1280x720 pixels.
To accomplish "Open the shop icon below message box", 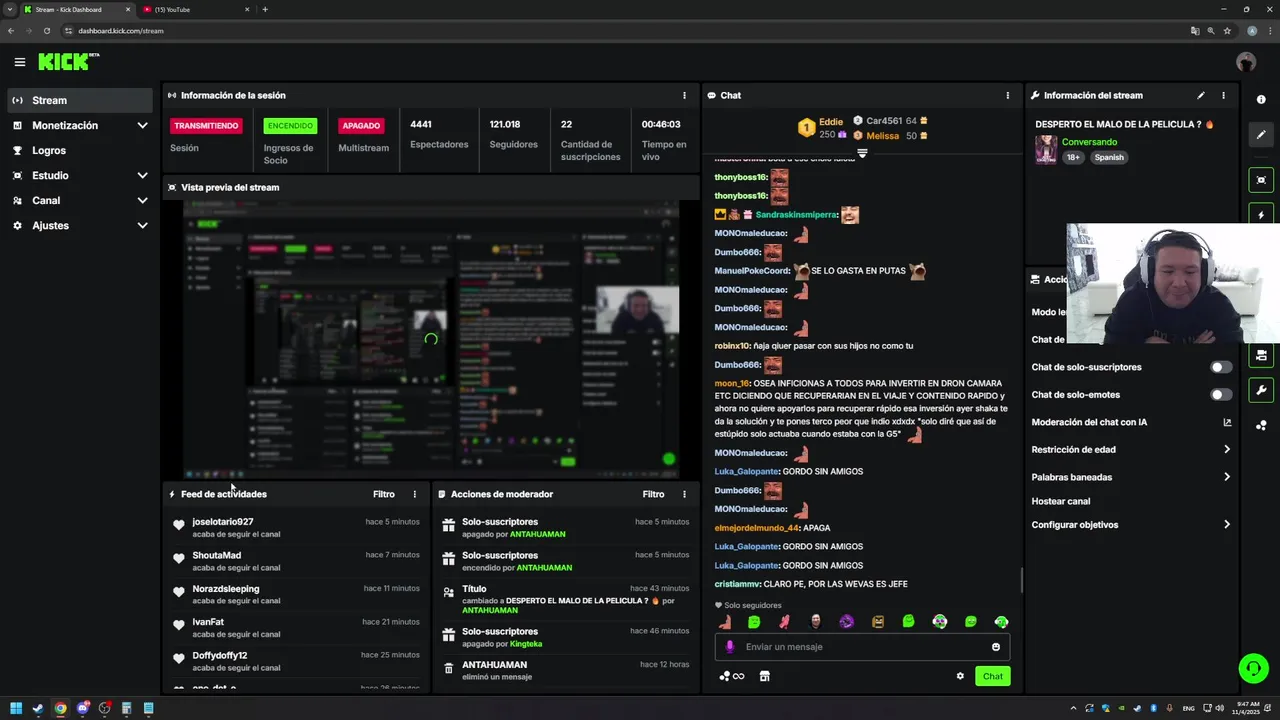I will [x=765, y=676].
